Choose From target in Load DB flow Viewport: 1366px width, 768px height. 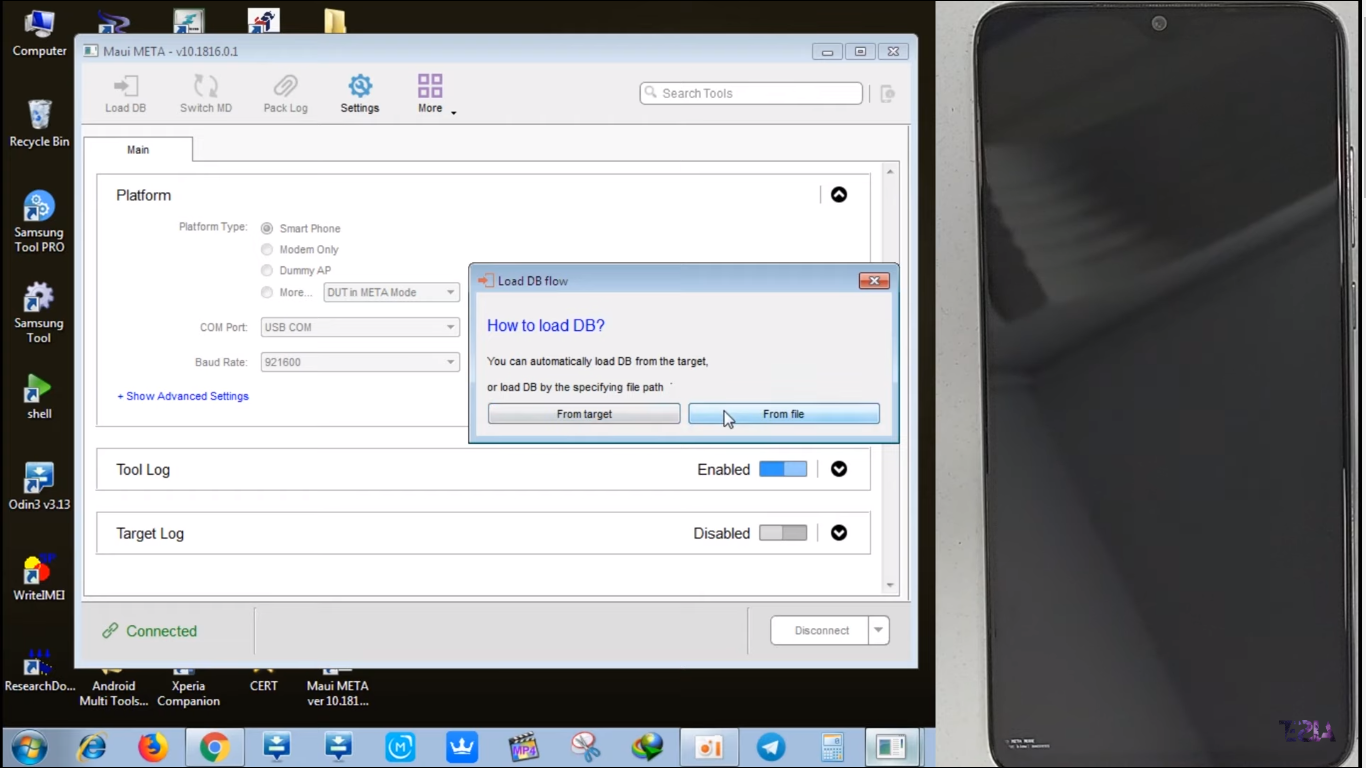tap(584, 414)
